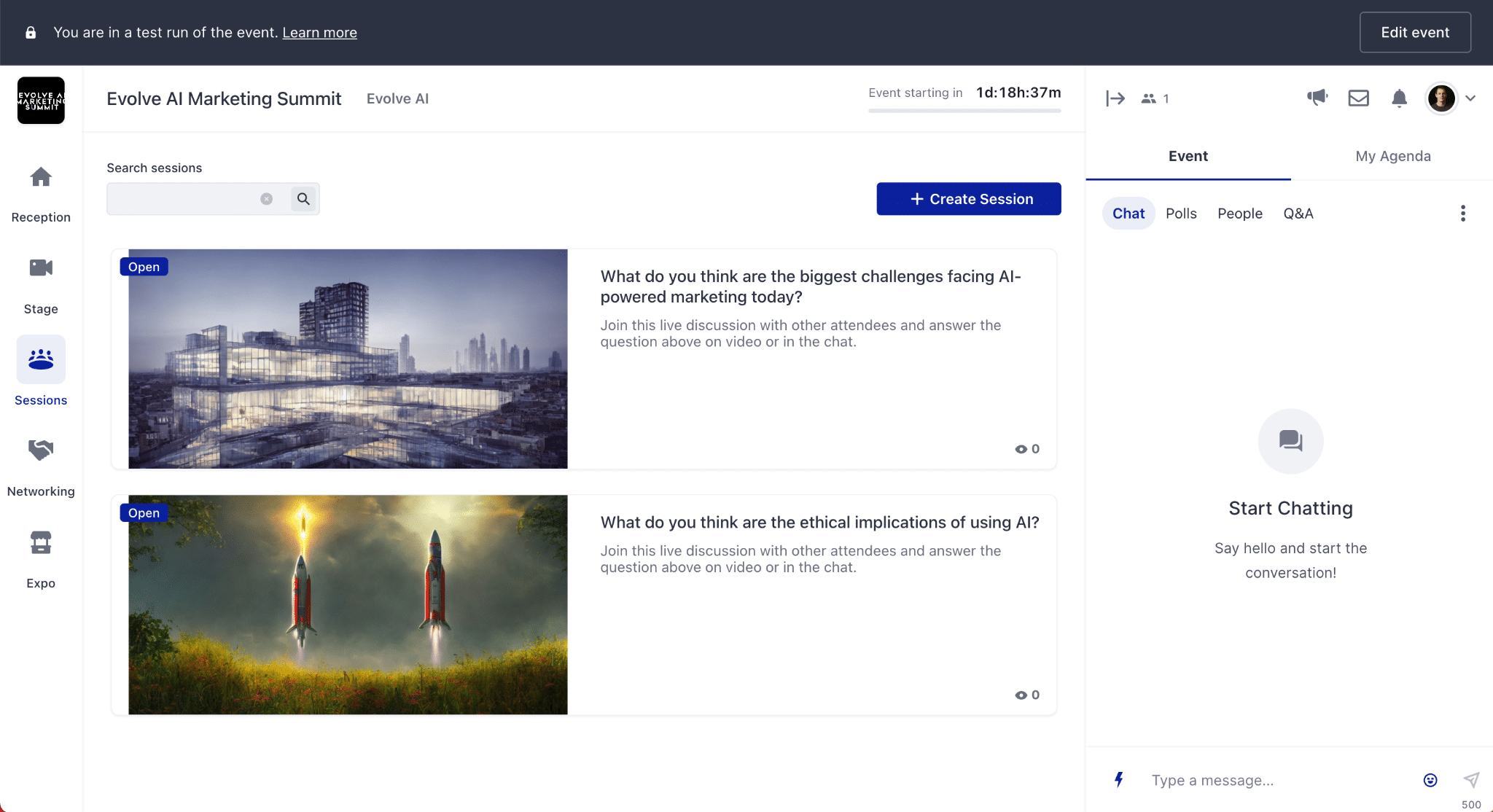Click the search magnifier button
Screen dimensions: 1493x812
coord(303,199)
